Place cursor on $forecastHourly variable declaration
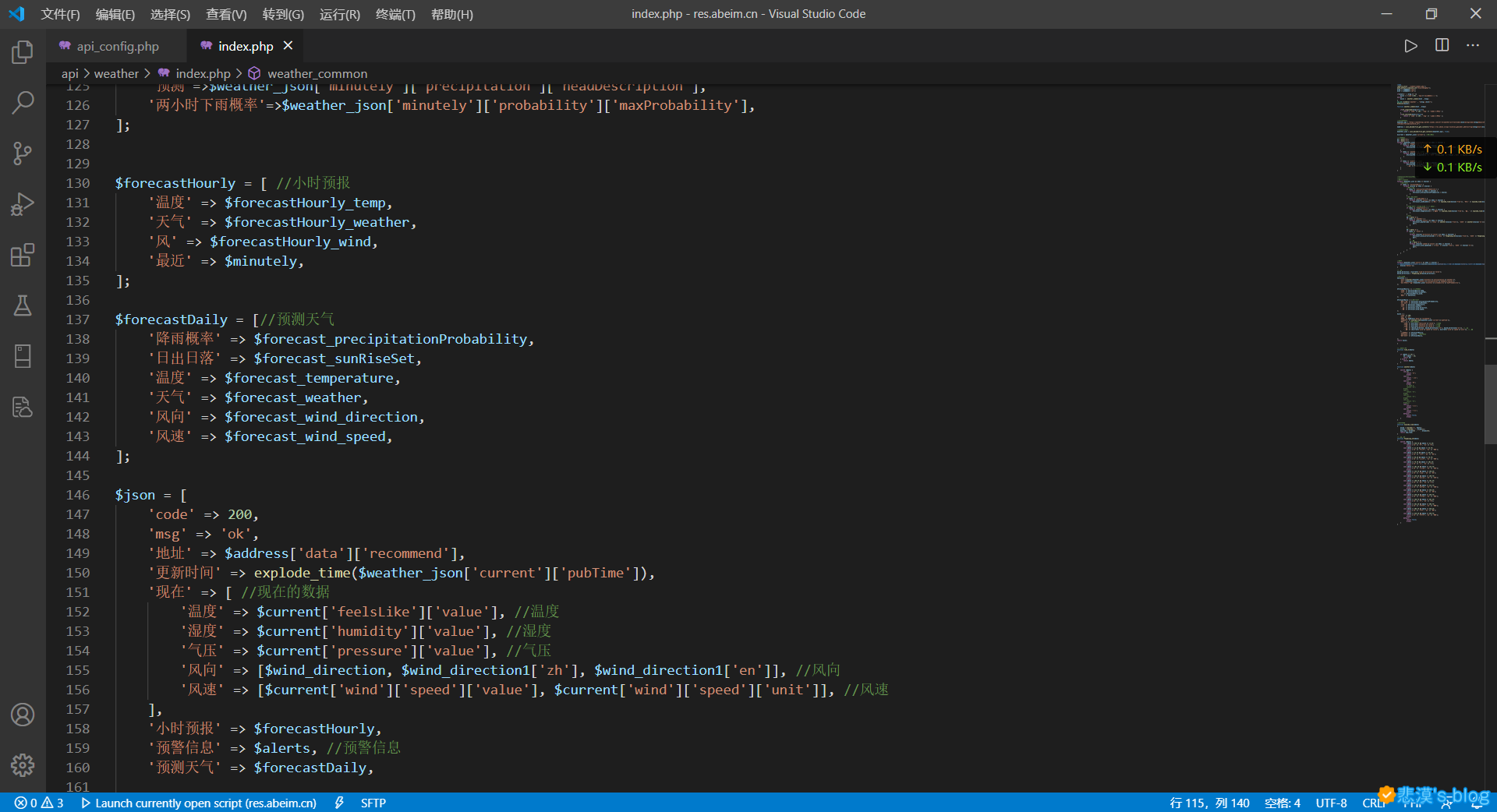The height and width of the screenshot is (812, 1497). (x=175, y=183)
